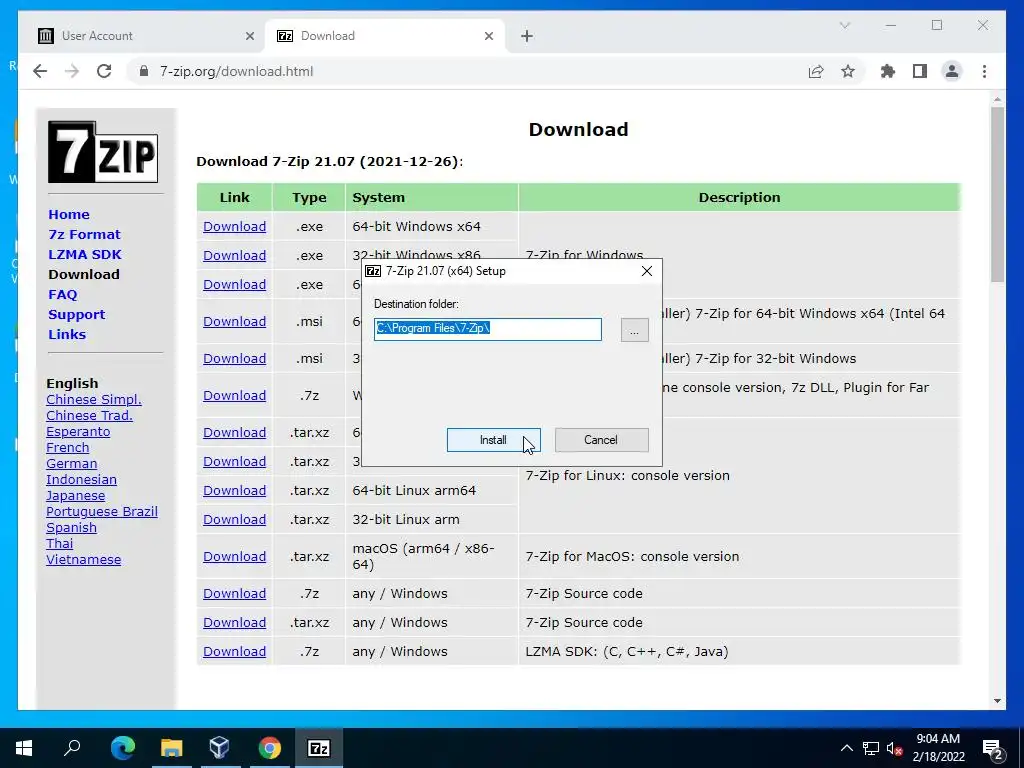Switch to the User Account tab
The height and width of the screenshot is (768, 1024).
tap(144, 36)
